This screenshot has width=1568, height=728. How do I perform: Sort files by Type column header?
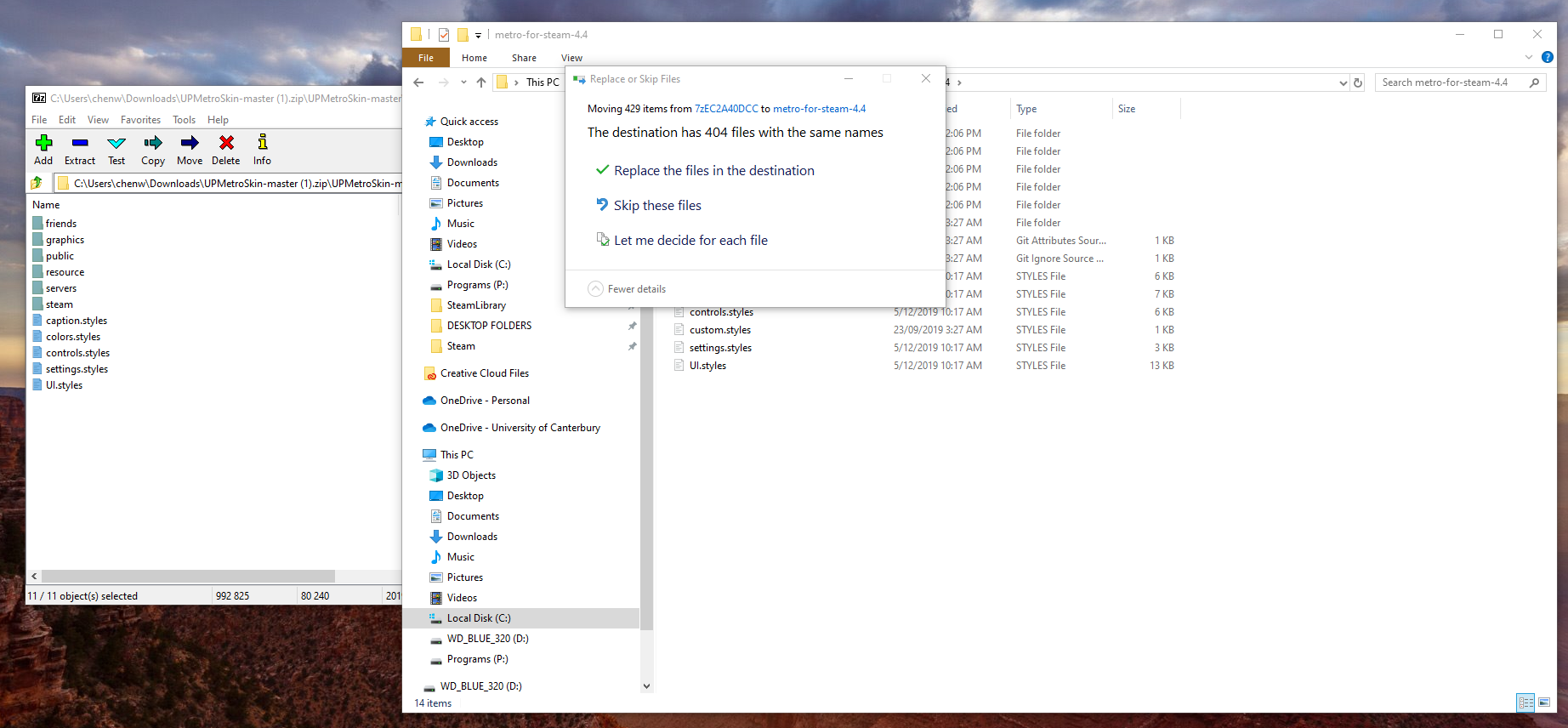tap(1060, 109)
